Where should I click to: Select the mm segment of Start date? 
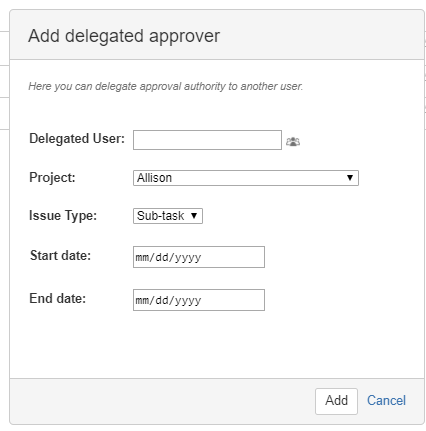tap(142, 257)
